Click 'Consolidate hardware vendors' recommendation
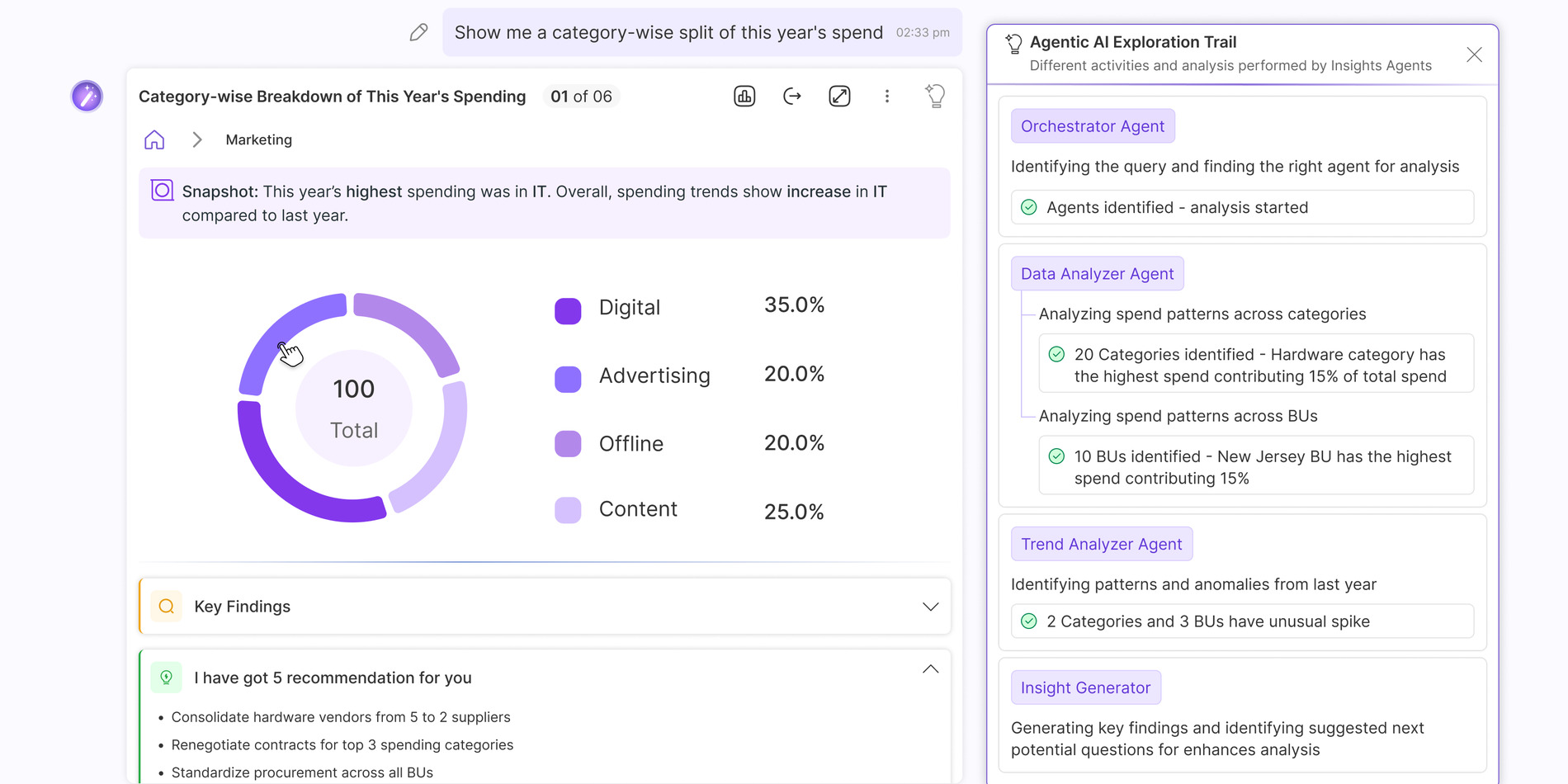Screen dimensions: 1568x784 pos(341,717)
